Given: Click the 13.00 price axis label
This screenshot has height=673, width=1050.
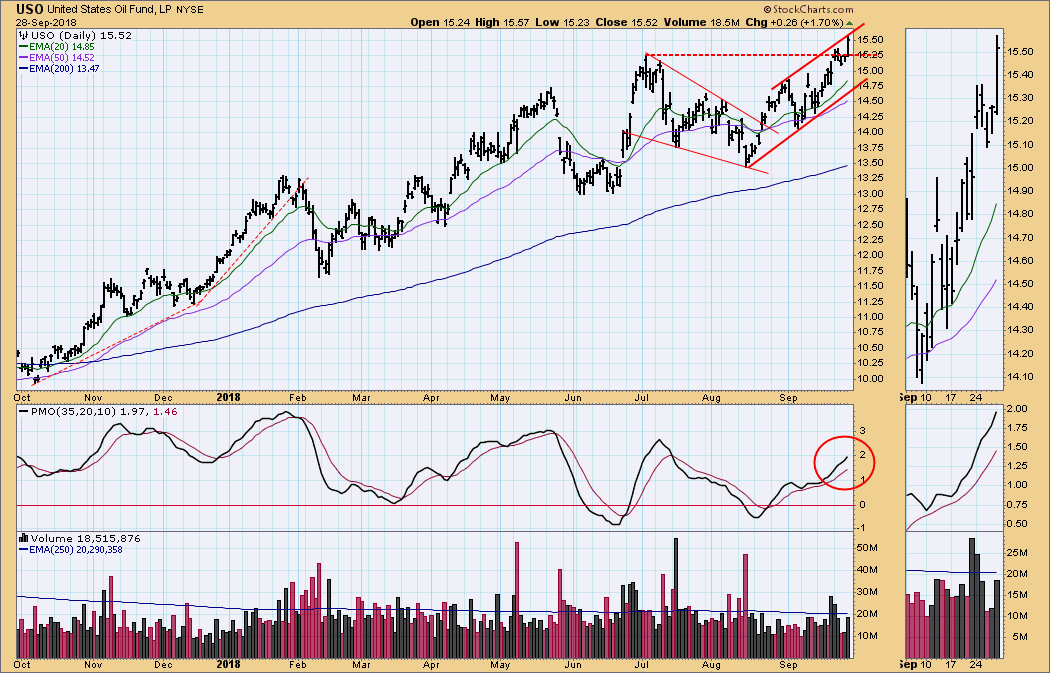Looking at the screenshot, I should click(x=871, y=194).
